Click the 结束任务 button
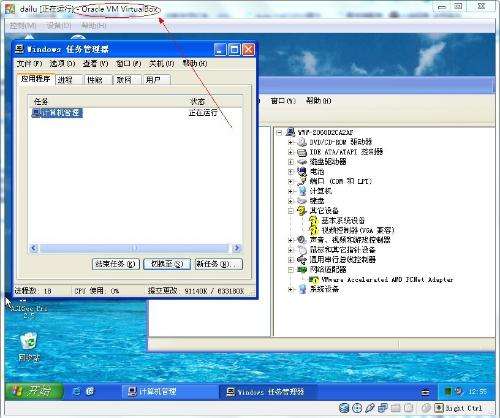 click(x=115, y=264)
